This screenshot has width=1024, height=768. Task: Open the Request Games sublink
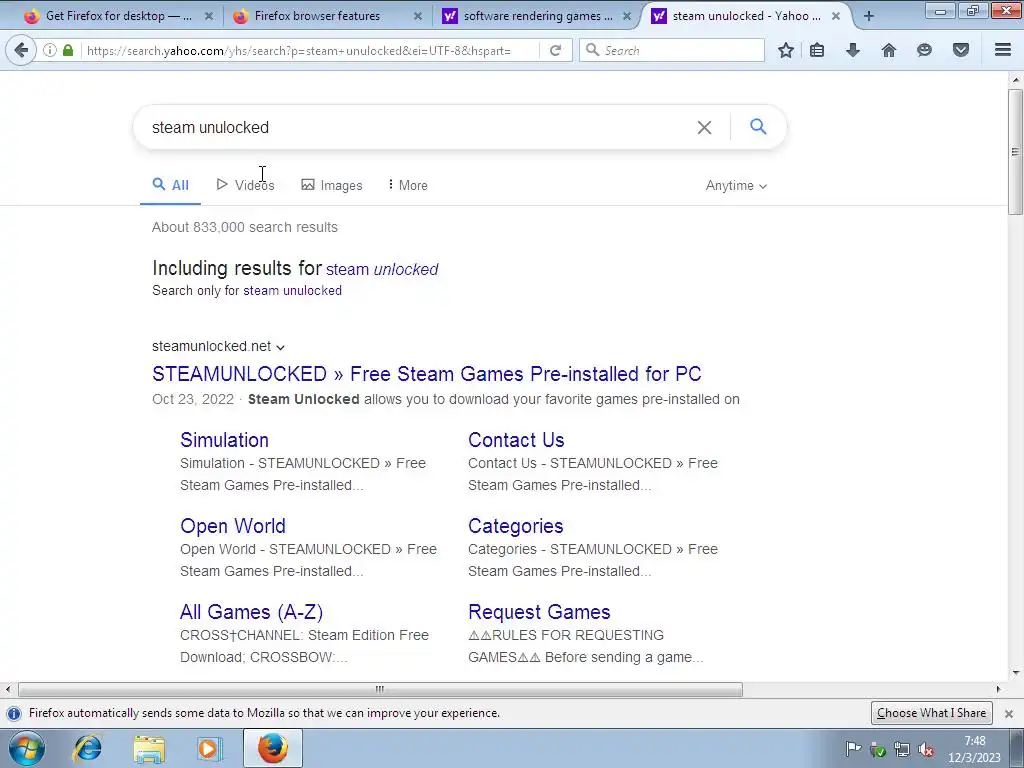[x=539, y=613]
